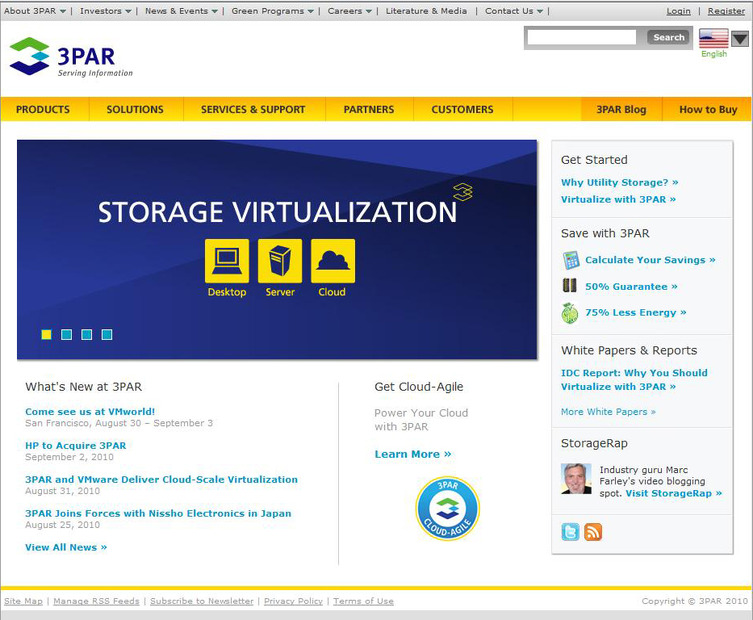Open the SOLUTIONS navigation tab
The image size is (753, 620).
[135, 109]
